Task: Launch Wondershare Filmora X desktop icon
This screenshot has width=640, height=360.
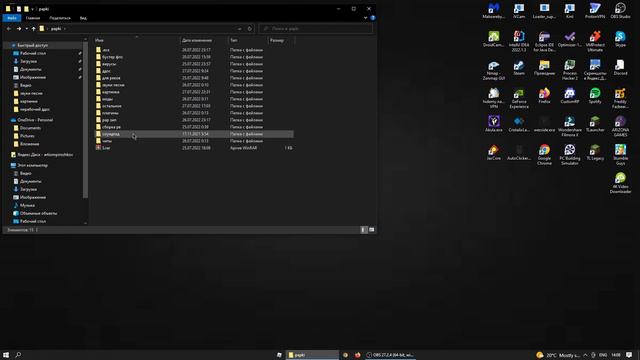Action: [569, 127]
